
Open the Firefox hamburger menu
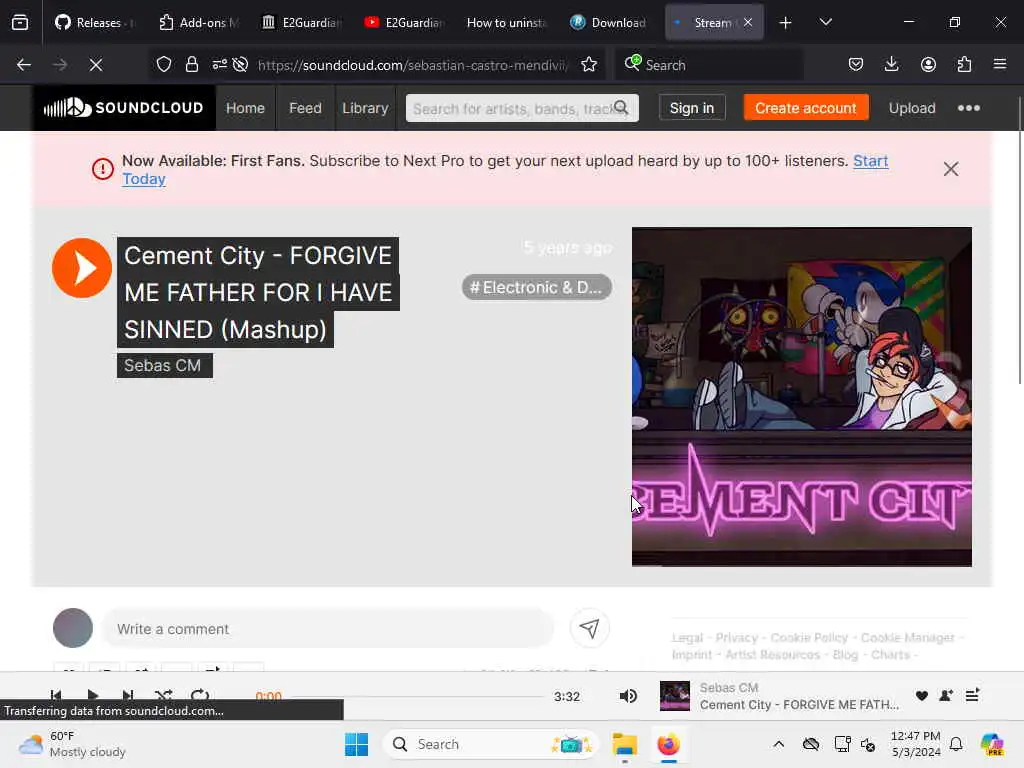click(x=1000, y=65)
